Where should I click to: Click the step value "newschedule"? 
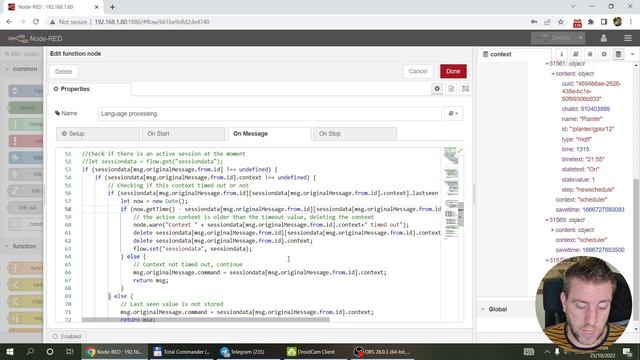(x=595, y=189)
